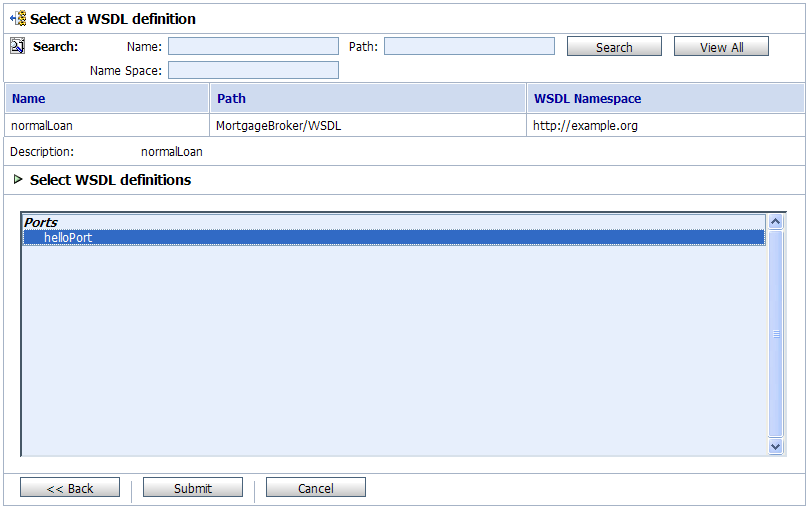This screenshot has height=509, width=809.
Task: Click MortgageBroker/WSDL path cell
Action: [x=368, y=125]
